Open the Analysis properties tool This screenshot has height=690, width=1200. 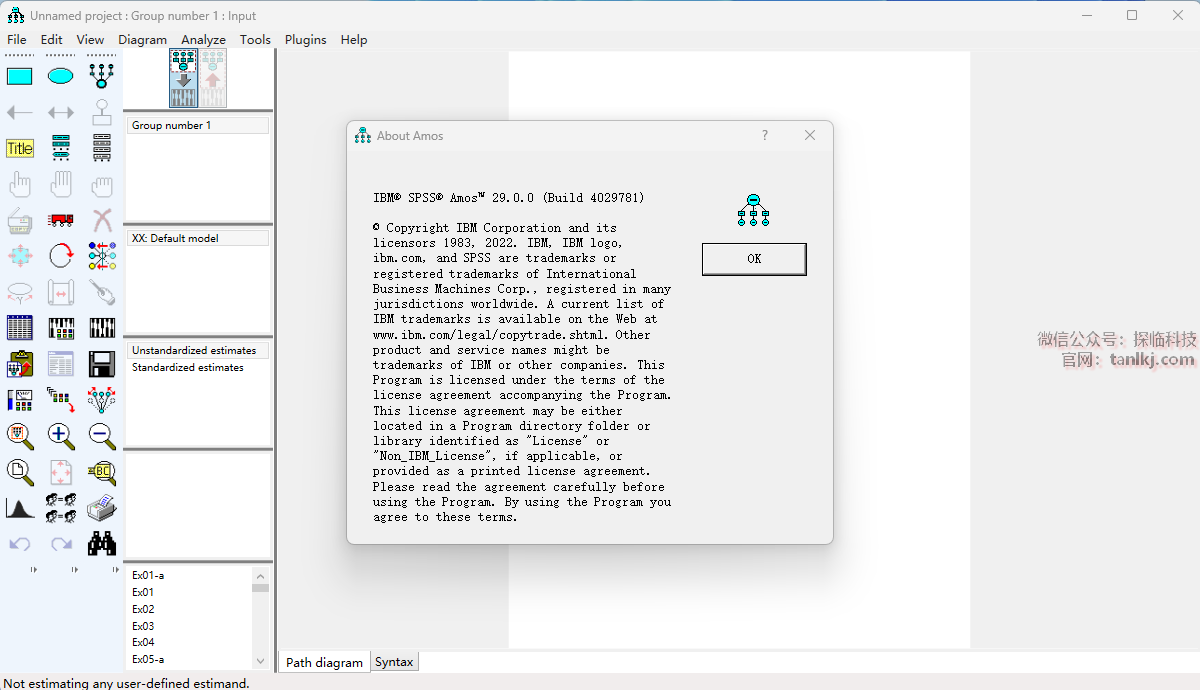[x=61, y=328]
